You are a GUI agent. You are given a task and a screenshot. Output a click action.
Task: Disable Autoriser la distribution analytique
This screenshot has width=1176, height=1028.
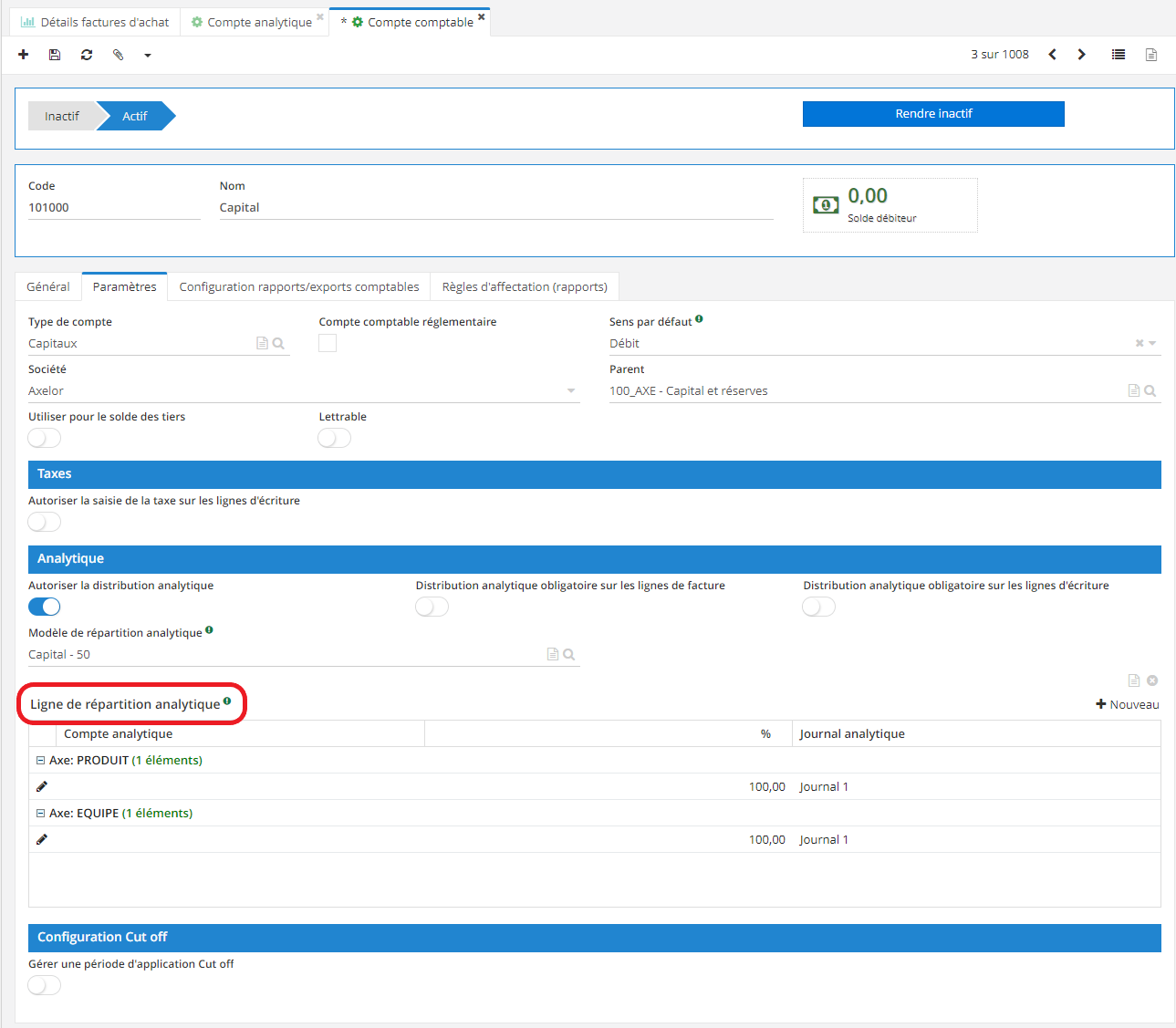[x=45, y=607]
